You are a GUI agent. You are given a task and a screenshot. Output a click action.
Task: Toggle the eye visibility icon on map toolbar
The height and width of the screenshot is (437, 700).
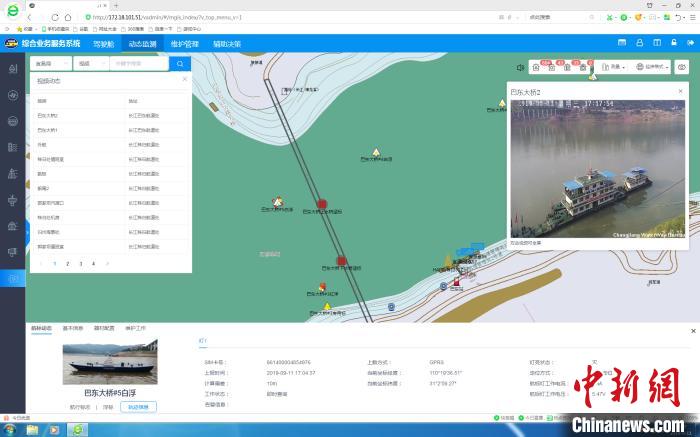coord(683,67)
